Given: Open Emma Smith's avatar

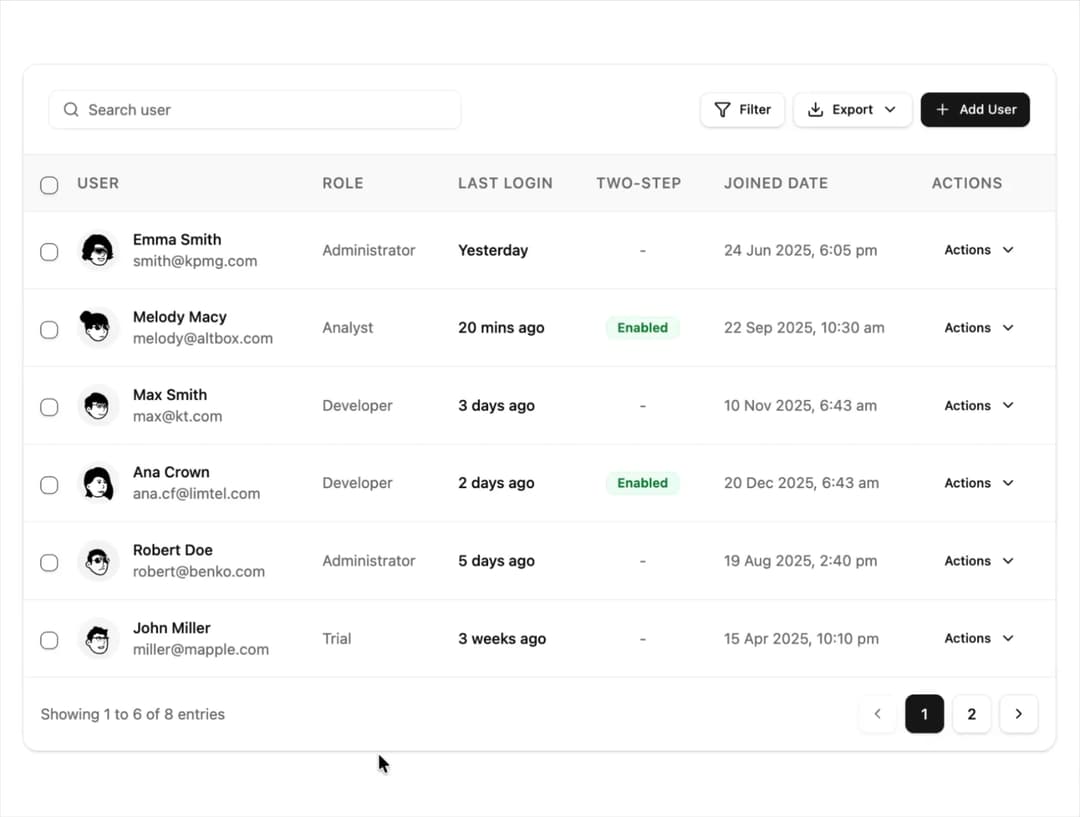Looking at the screenshot, I should (97, 250).
